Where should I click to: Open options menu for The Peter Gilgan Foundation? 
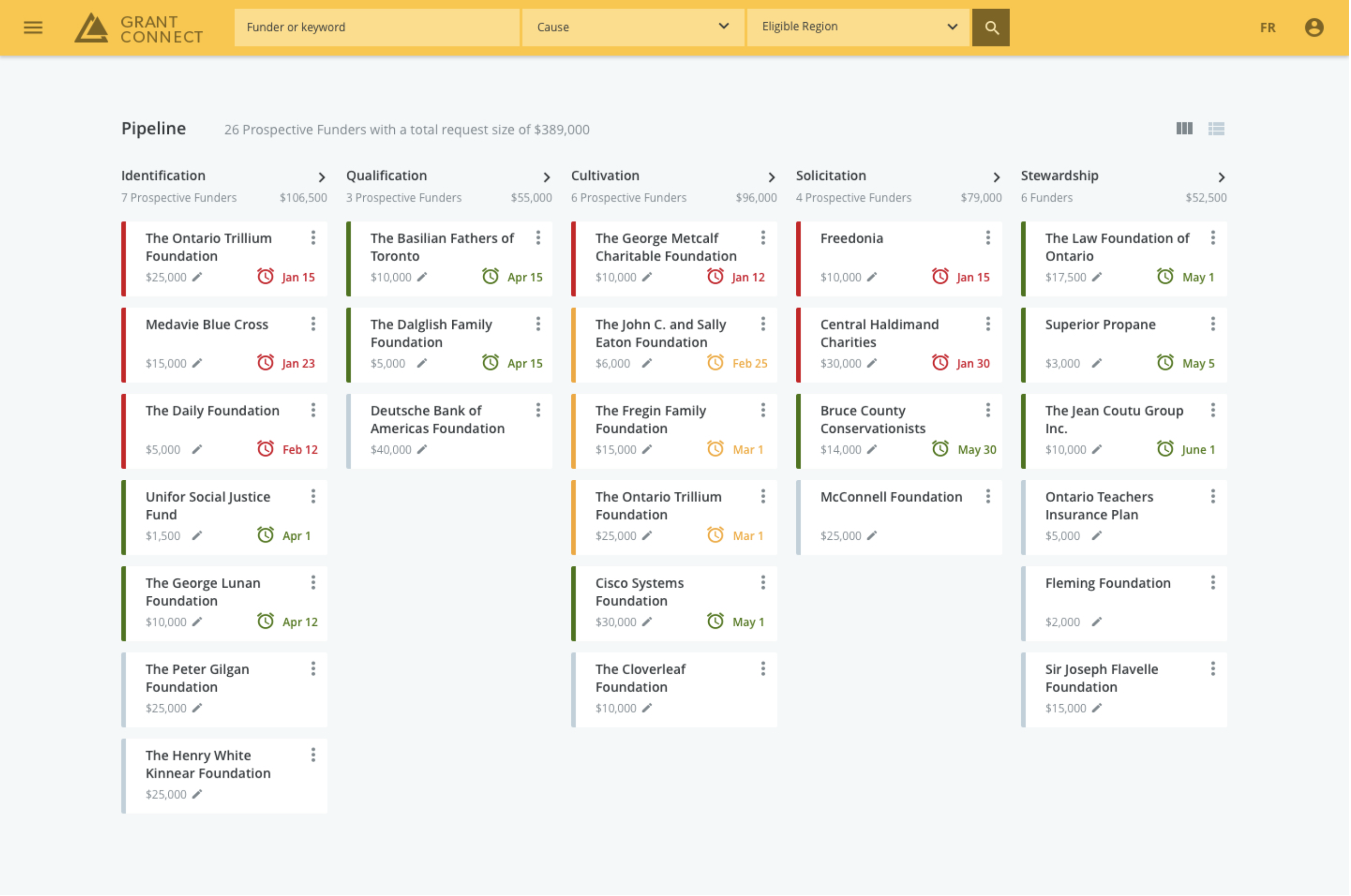(x=313, y=669)
